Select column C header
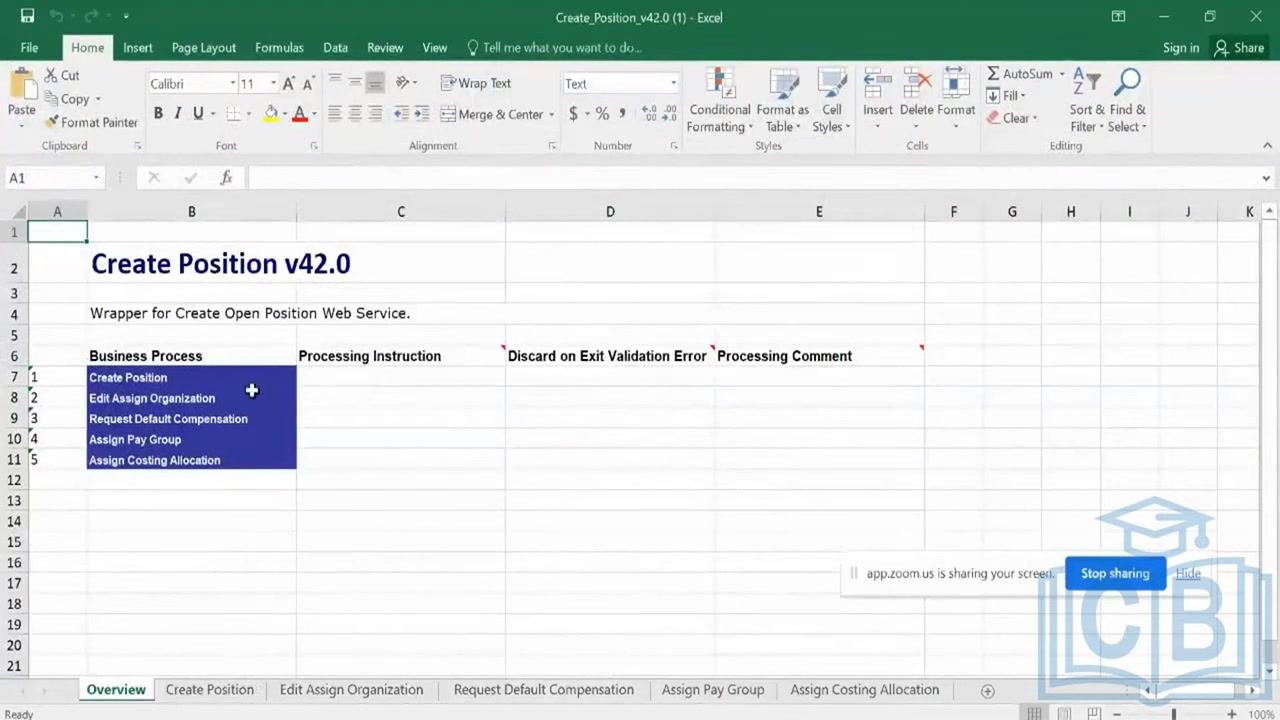Image resolution: width=1280 pixels, height=720 pixels. (x=401, y=212)
